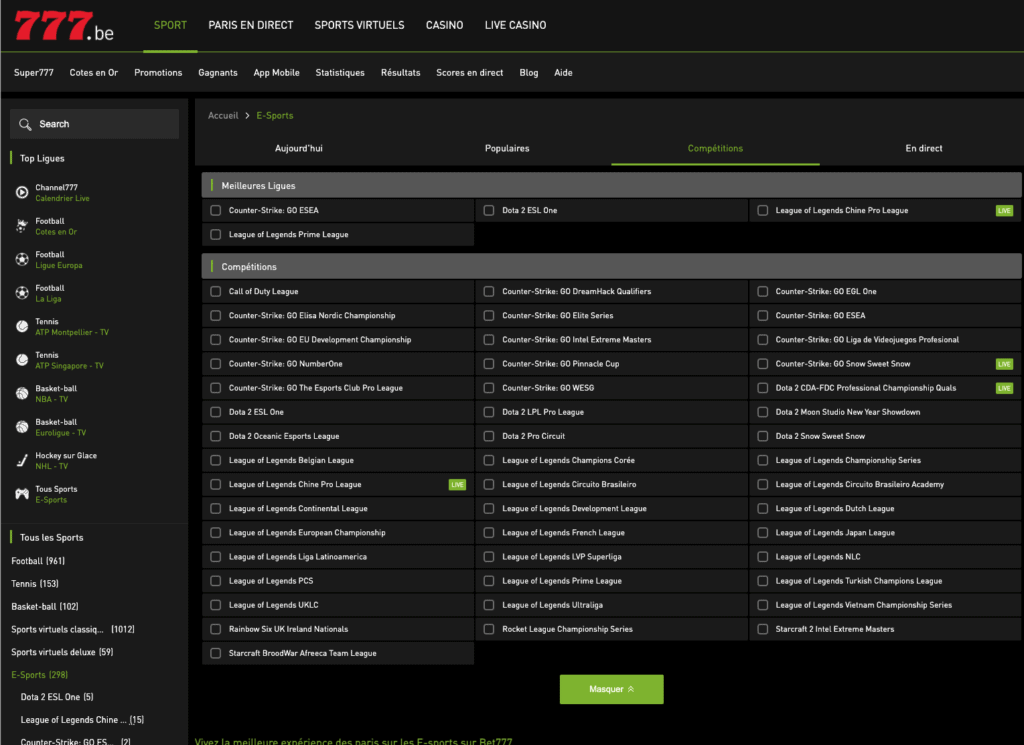Switch to the Populaires tab
The width and height of the screenshot is (1024, 745).
click(x=507, y=148)
